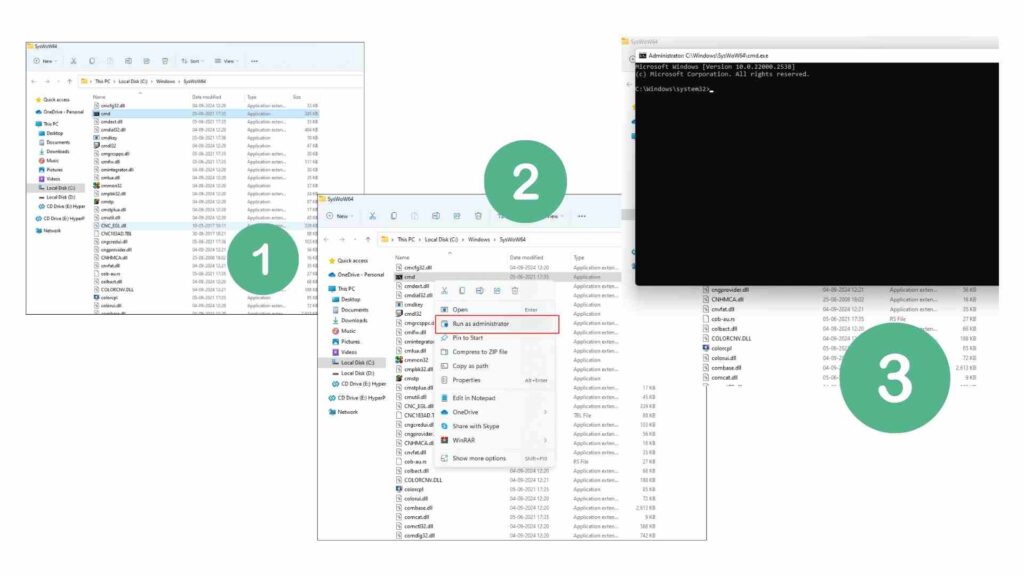Click Show more options in the context menu
1024x576 pixels.
pyautogui.click(x=479, y=458)
